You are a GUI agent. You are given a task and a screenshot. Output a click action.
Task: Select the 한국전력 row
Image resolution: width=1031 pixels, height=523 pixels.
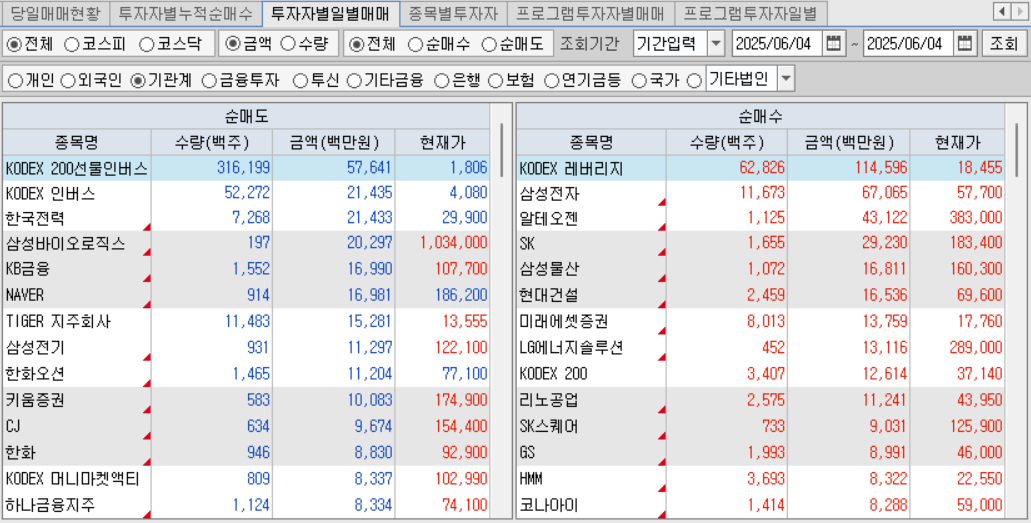tap(247, 218)
